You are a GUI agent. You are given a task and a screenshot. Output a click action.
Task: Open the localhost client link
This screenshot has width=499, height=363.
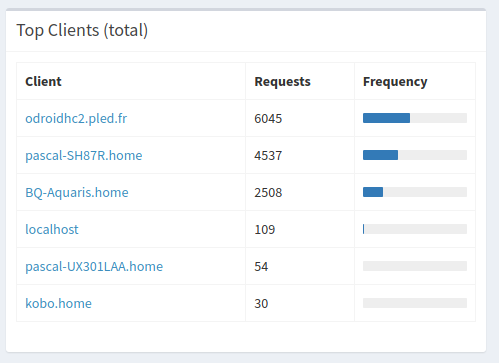(52, 229)
